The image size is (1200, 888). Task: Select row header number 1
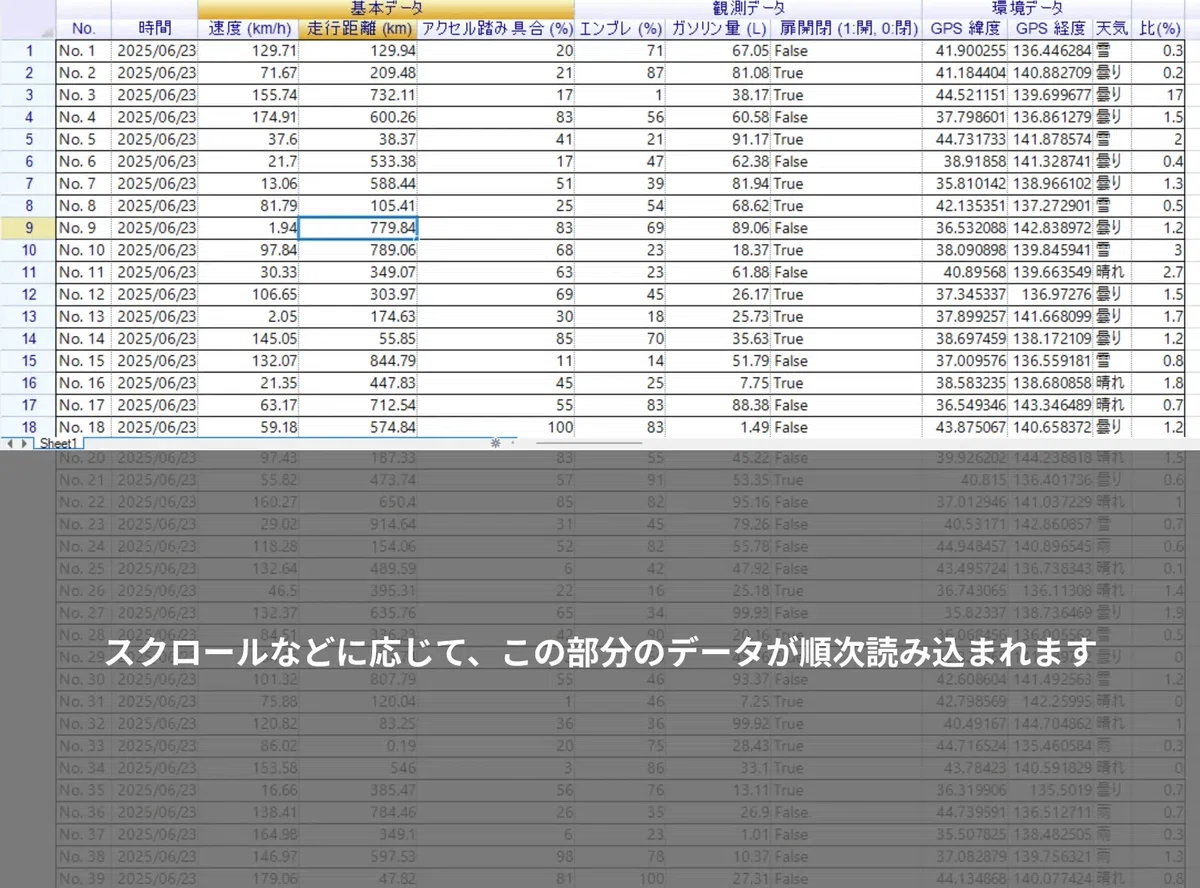28,50
